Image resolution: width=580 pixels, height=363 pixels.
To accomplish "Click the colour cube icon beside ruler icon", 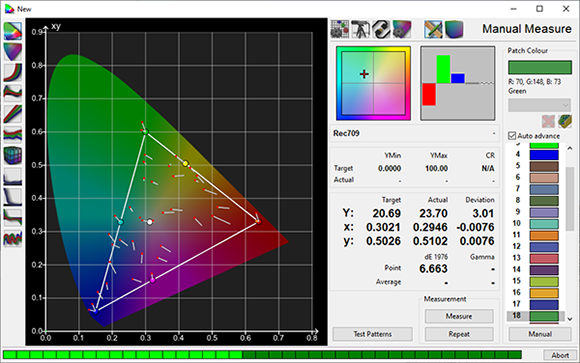I will (454, 29).
